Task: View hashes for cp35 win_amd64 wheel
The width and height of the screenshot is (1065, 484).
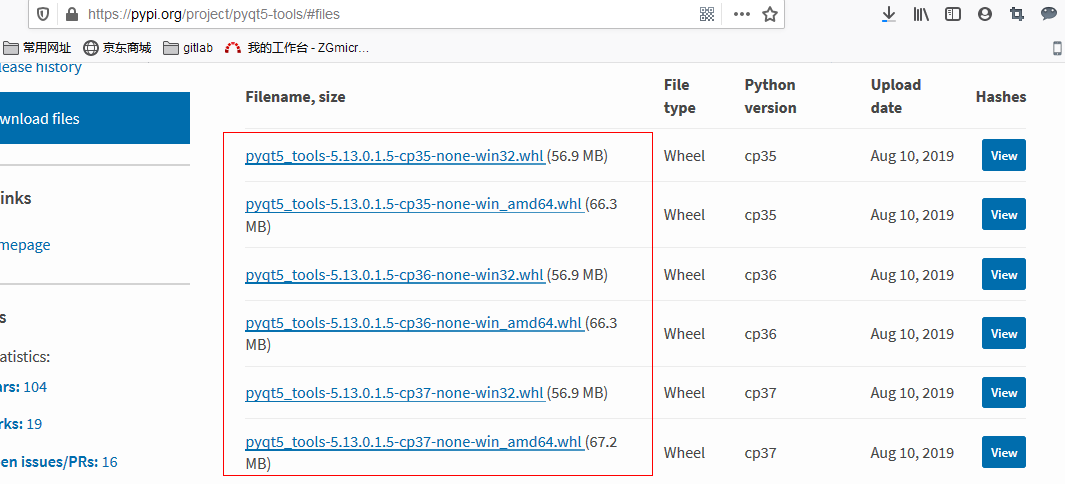Action: 1003,215
